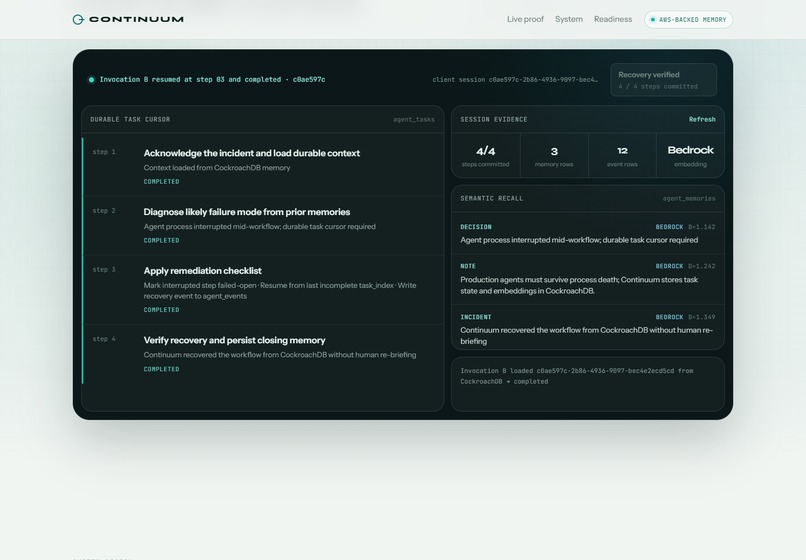The height and width of the screenshot is (560, 806).
Task: Click the 3 memory rows stat
Action: point(554,156)
